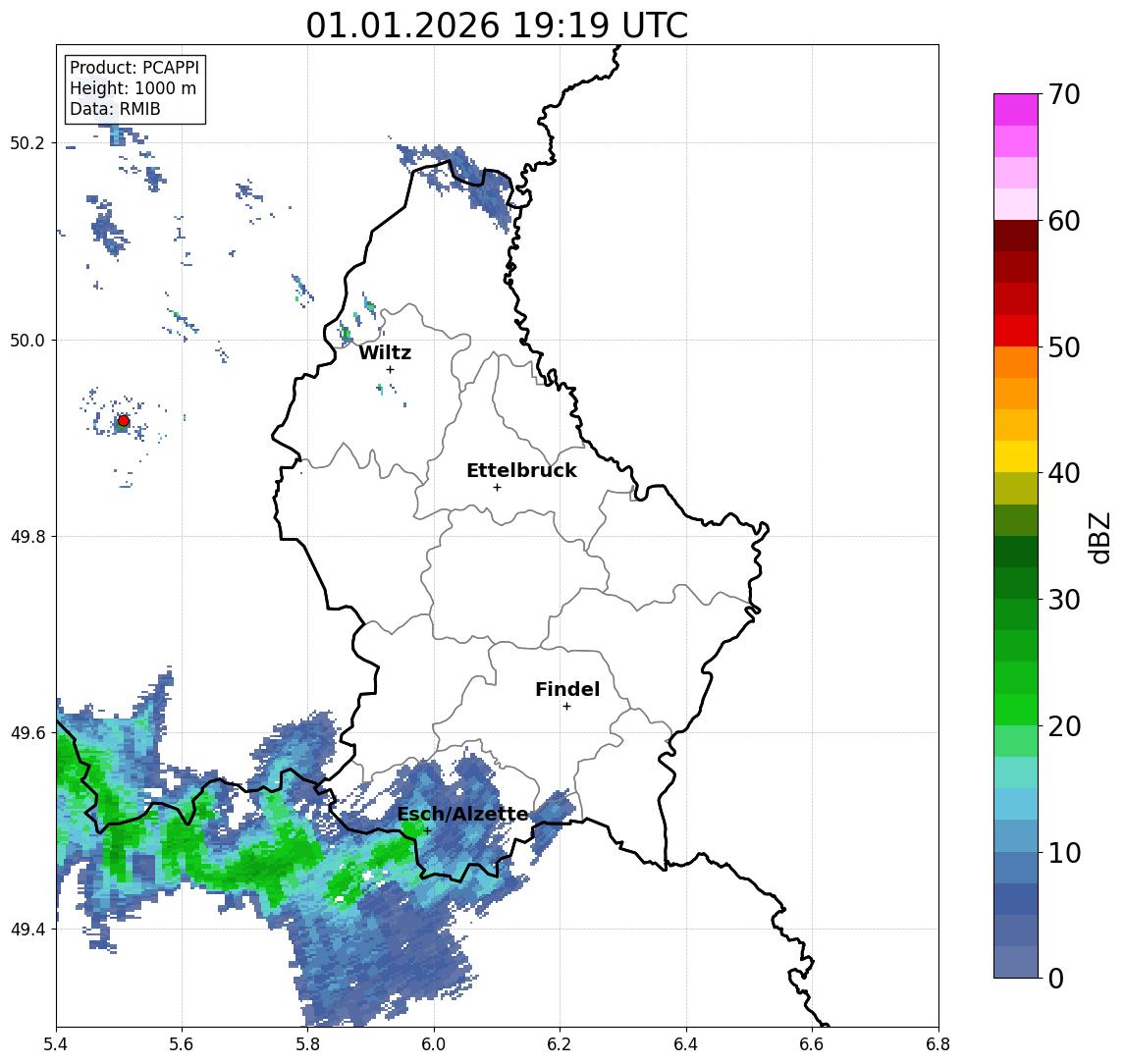The height and width of the screenshot is (1064, 1124).
Task: Click the dBZ colorbar label
Action: point(1099,538)
